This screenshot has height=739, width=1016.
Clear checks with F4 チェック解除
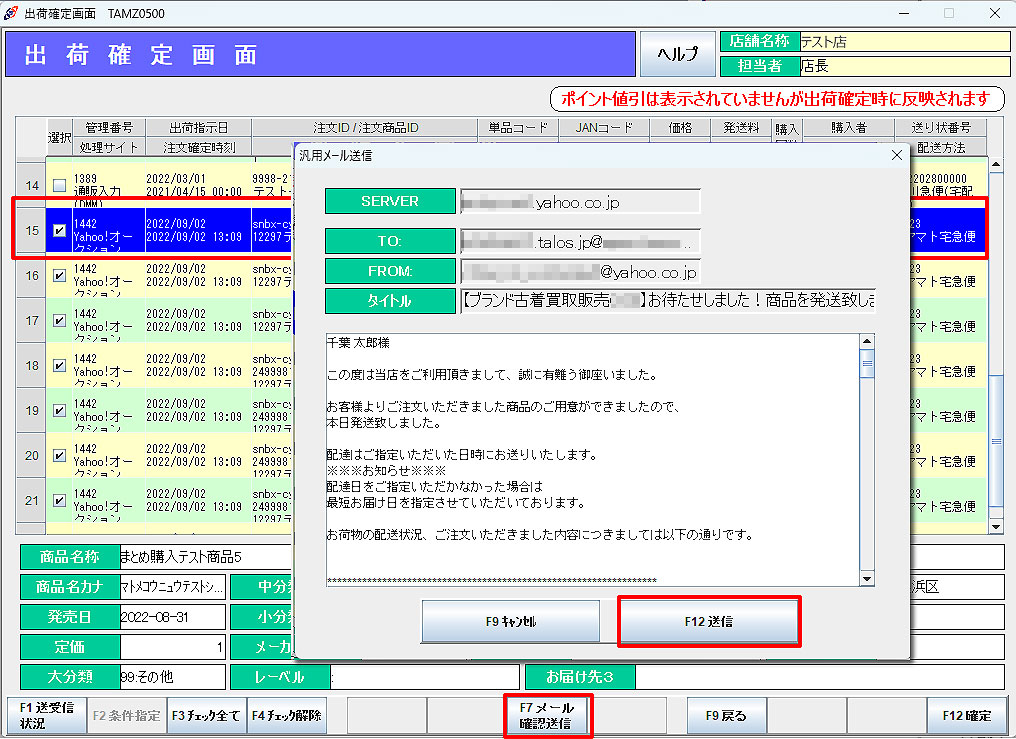[x=286, y=716]
